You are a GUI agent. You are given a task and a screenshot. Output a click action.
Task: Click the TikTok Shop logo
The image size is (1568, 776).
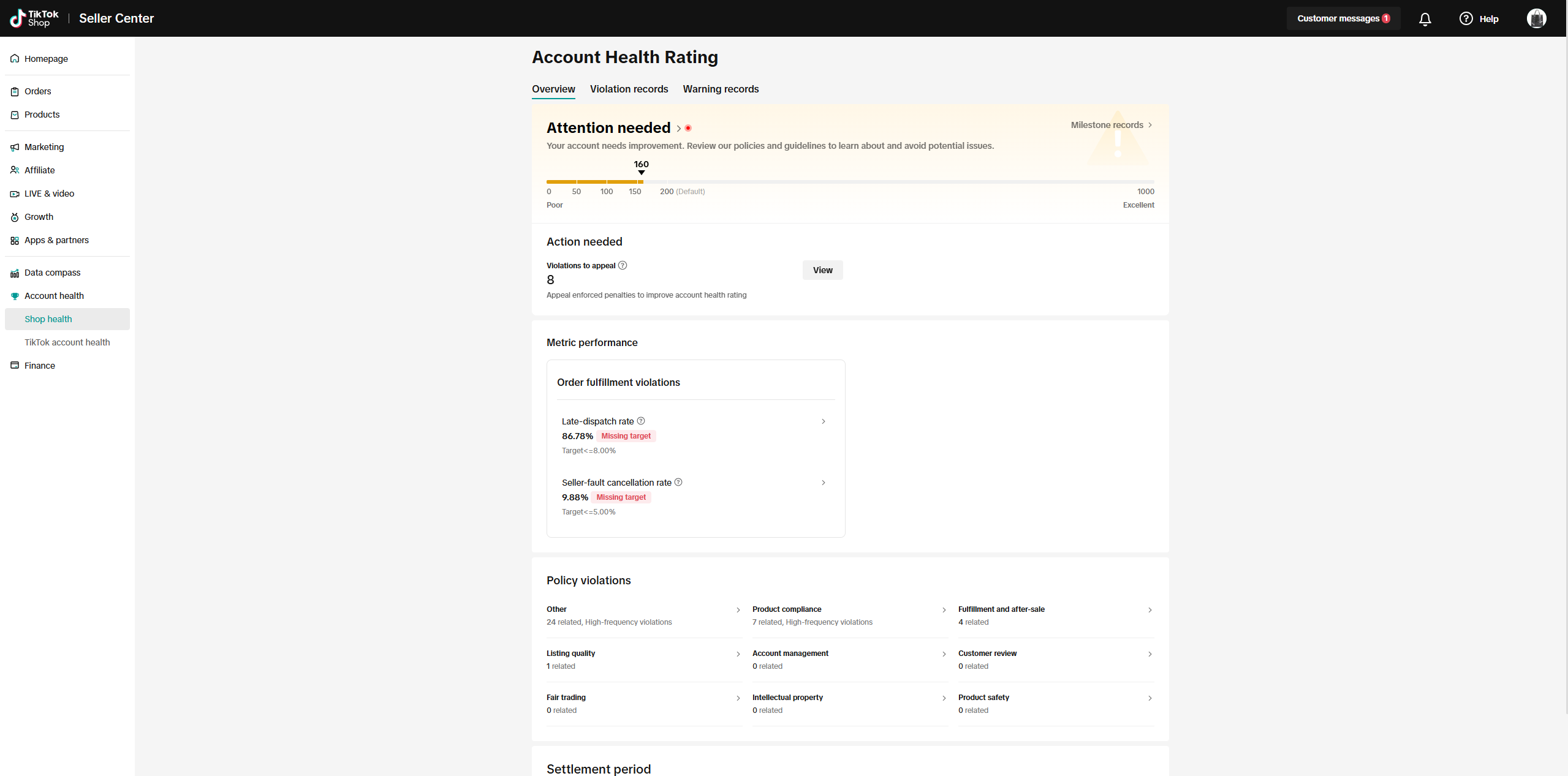pyautogui.click(x=34, y=18)
